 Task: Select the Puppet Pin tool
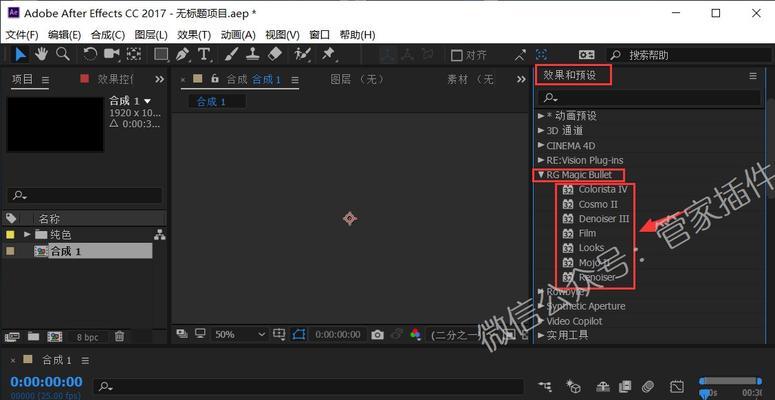pos(328,54)
